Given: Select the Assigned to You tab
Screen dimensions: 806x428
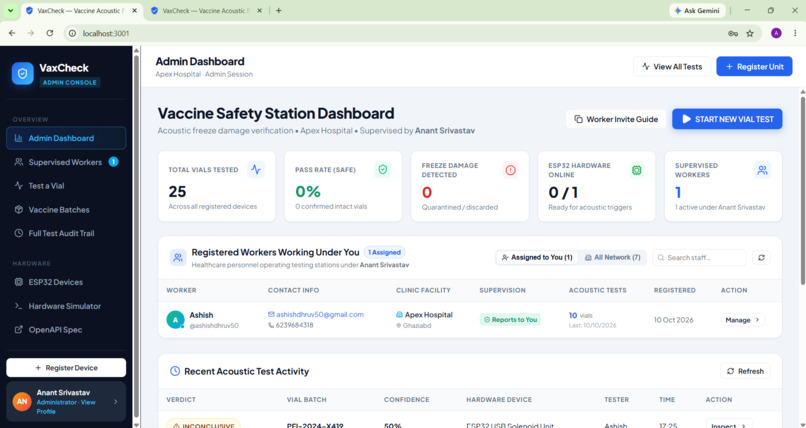Looking at the screenshot, I should click(x=537, y=257).
